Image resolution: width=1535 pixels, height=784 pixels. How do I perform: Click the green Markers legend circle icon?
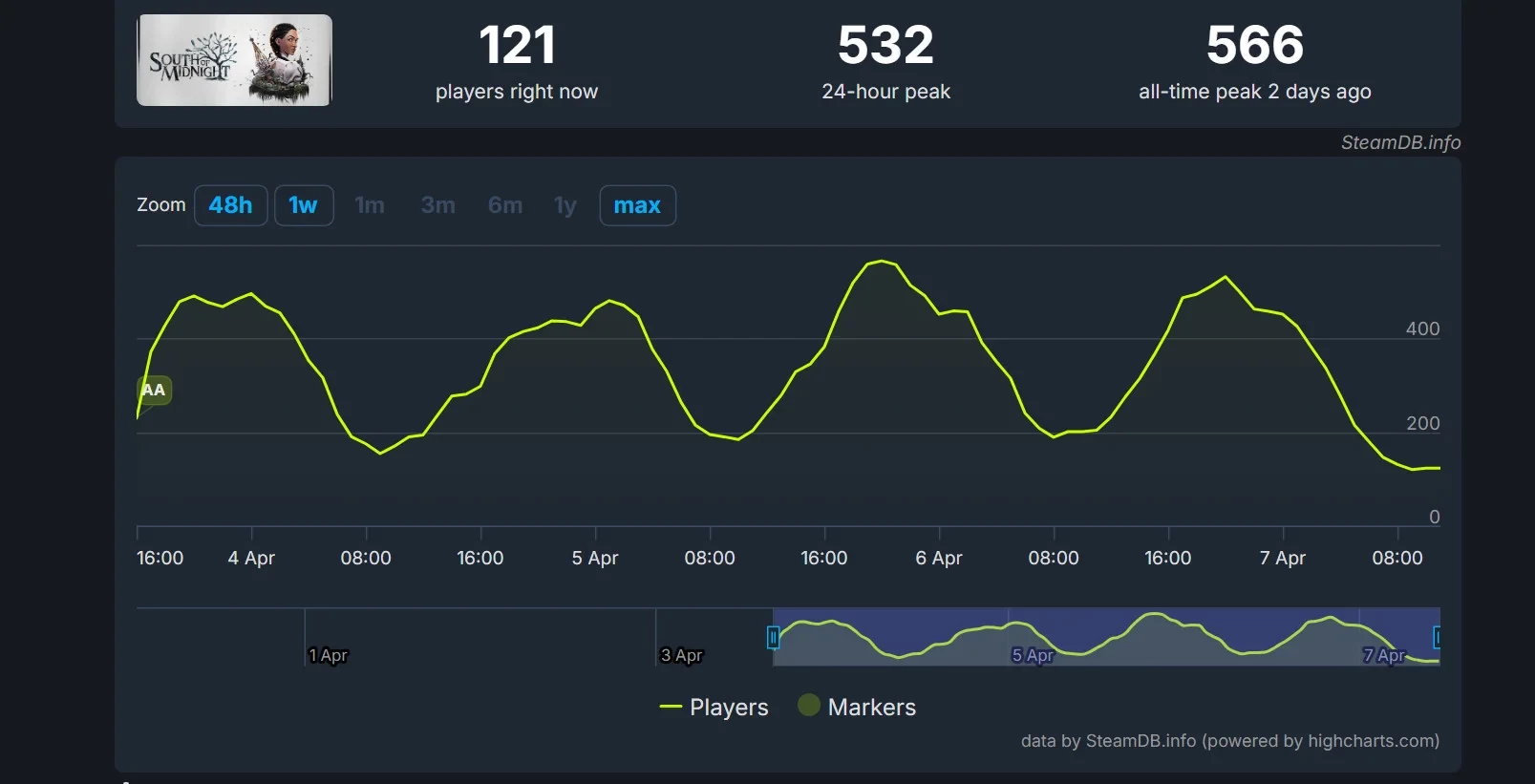809,706
